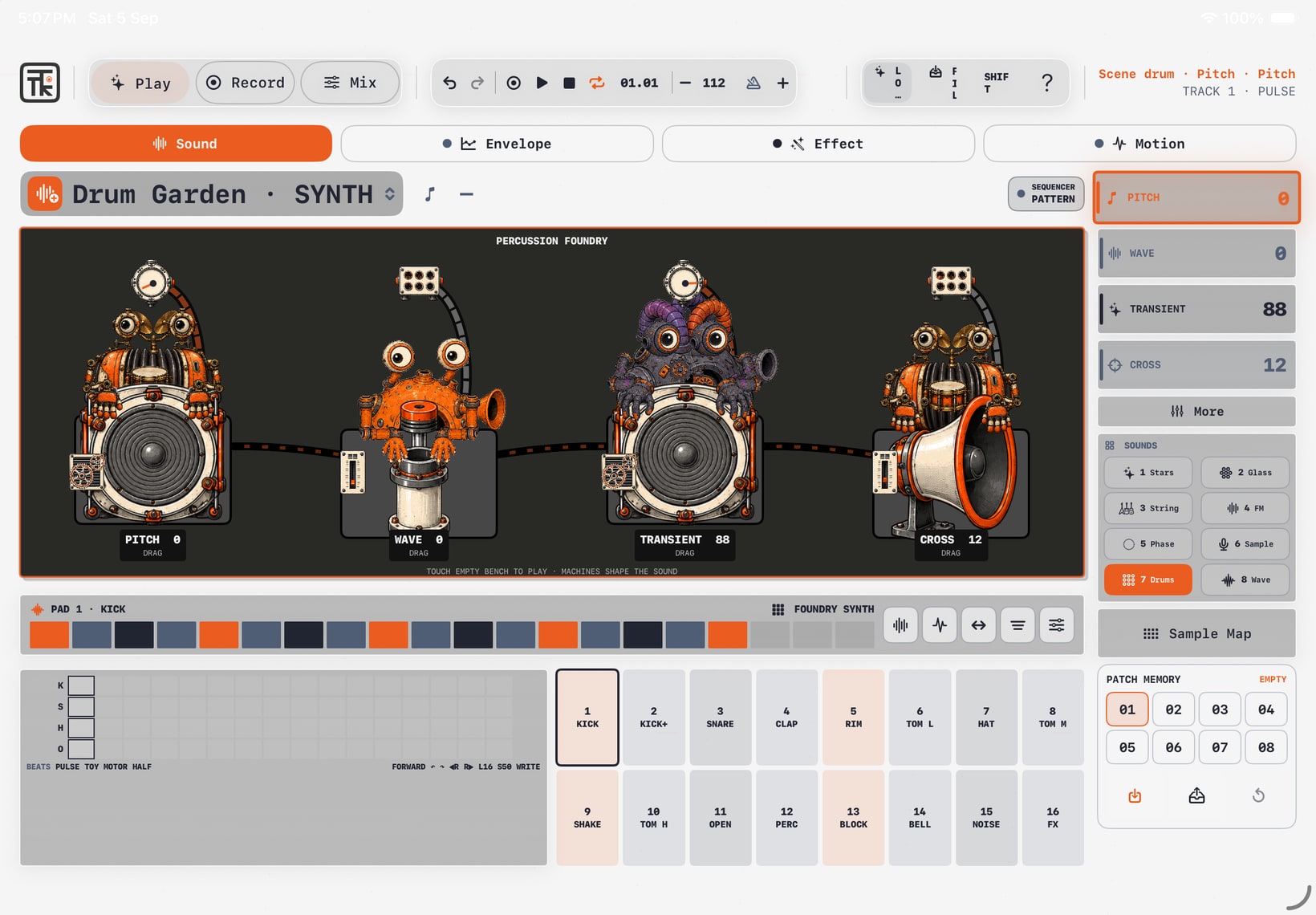Choose the 1 Stars sound
The height and width of the screenshot is (915, 1316).
pos(1148,473)
